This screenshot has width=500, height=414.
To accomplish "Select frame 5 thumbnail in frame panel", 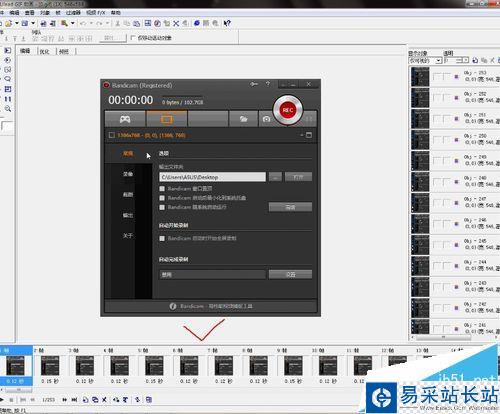I will coord(154,366).
